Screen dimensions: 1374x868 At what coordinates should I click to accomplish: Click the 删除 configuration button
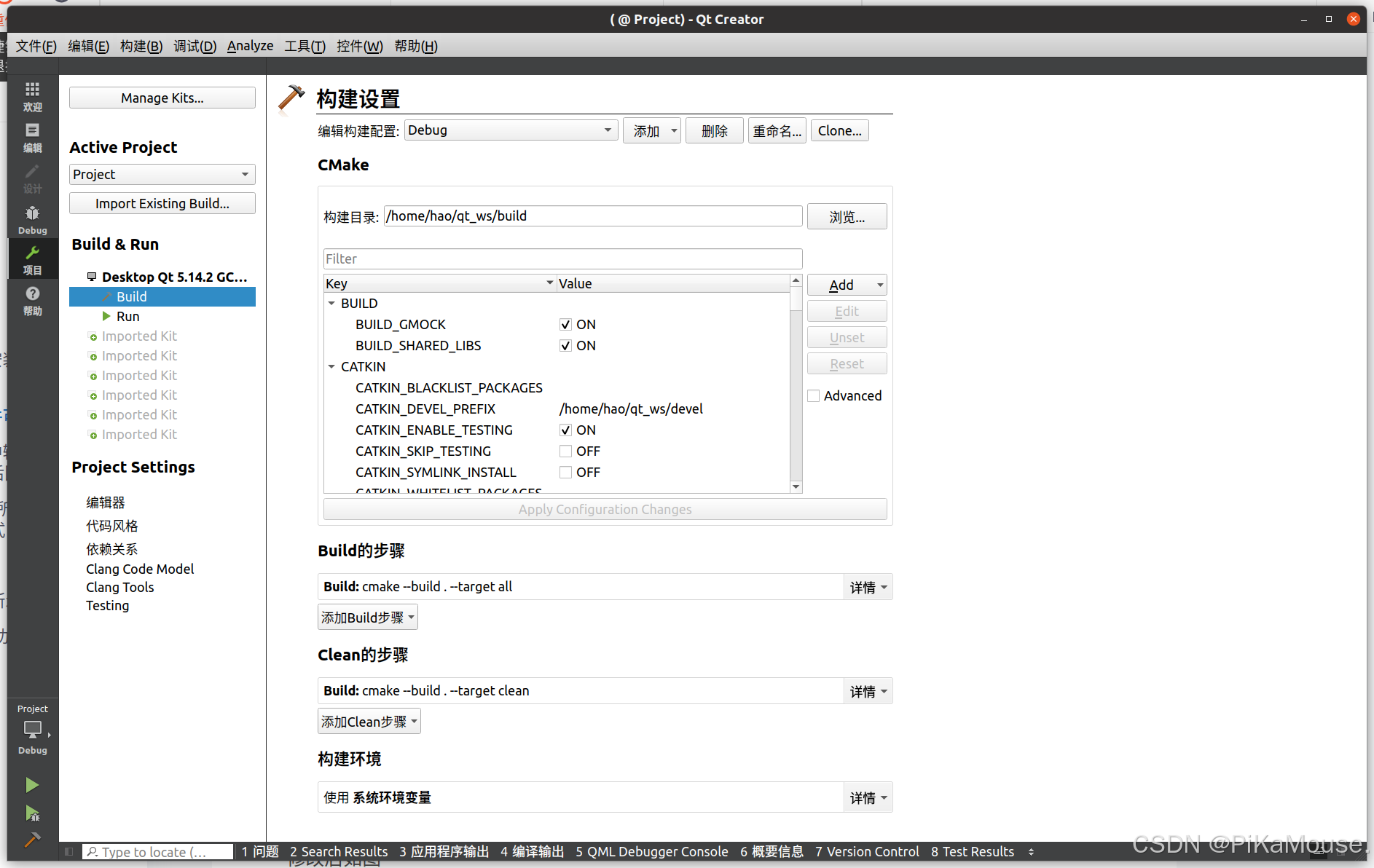pyautogui.click(x=715, y=131)
